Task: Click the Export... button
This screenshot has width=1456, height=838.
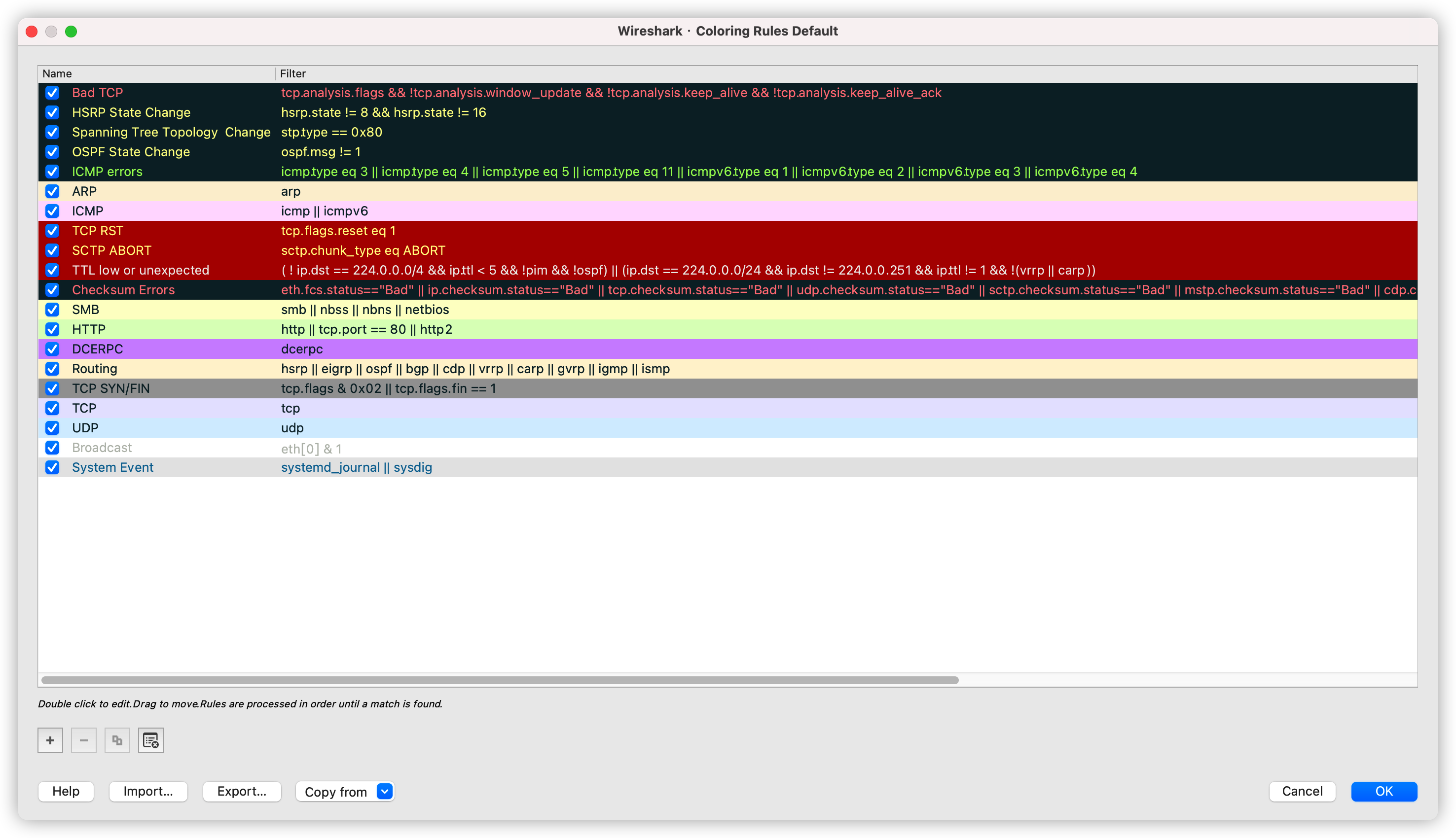Action: [x=242, y=791]
